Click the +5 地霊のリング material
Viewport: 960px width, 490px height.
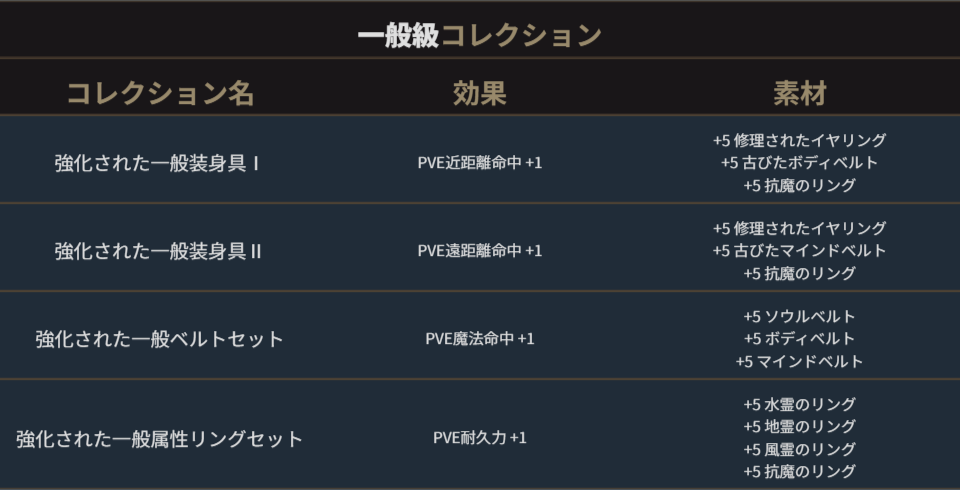pos(799,427)
